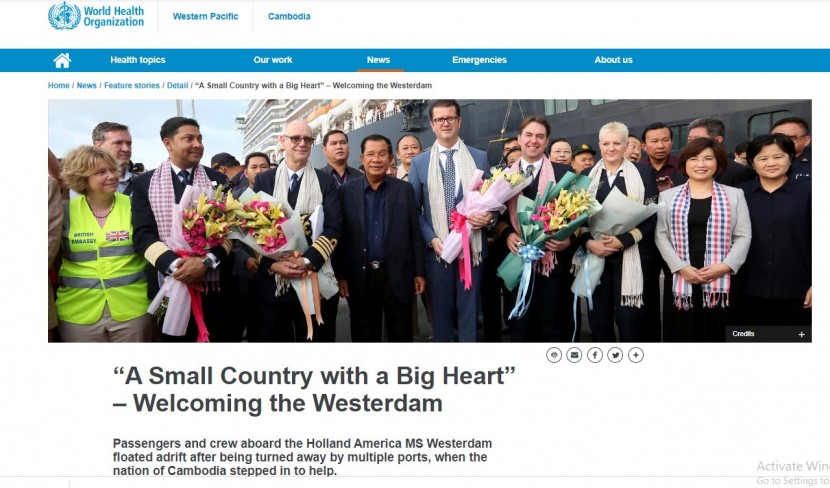Select the News tab
The width and height of the screenshot is (830, 488).
coord(378,60)
